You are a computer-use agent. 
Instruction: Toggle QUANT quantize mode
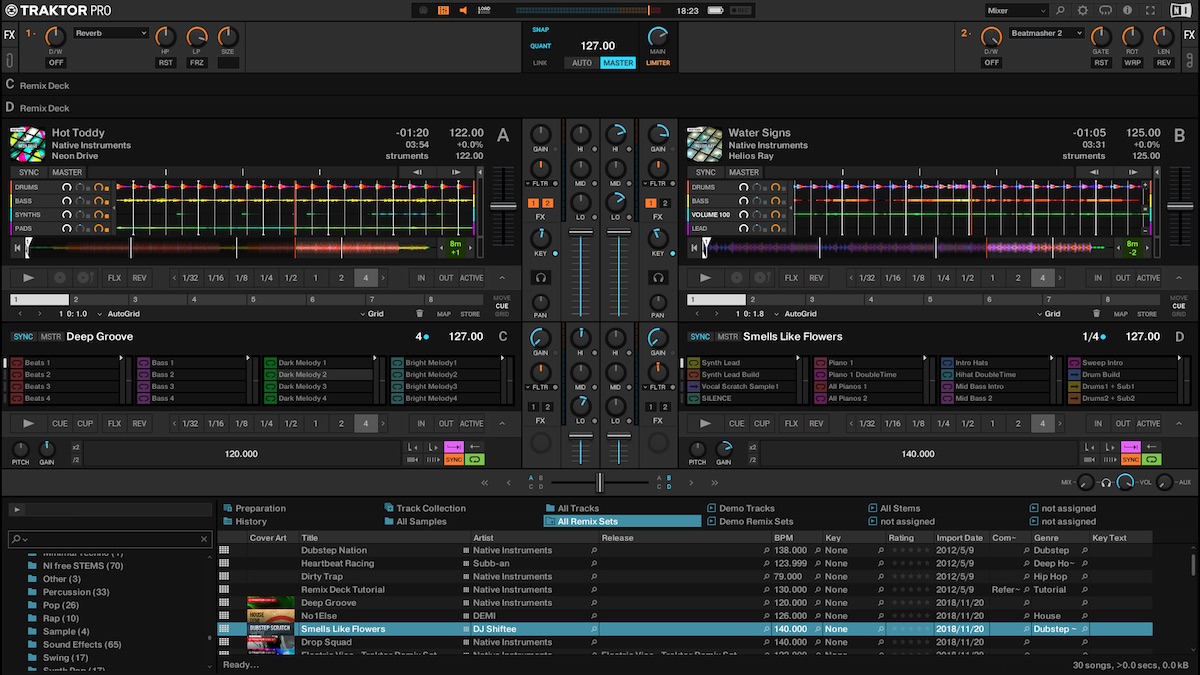pyautogui.click(x=540, y=46)
